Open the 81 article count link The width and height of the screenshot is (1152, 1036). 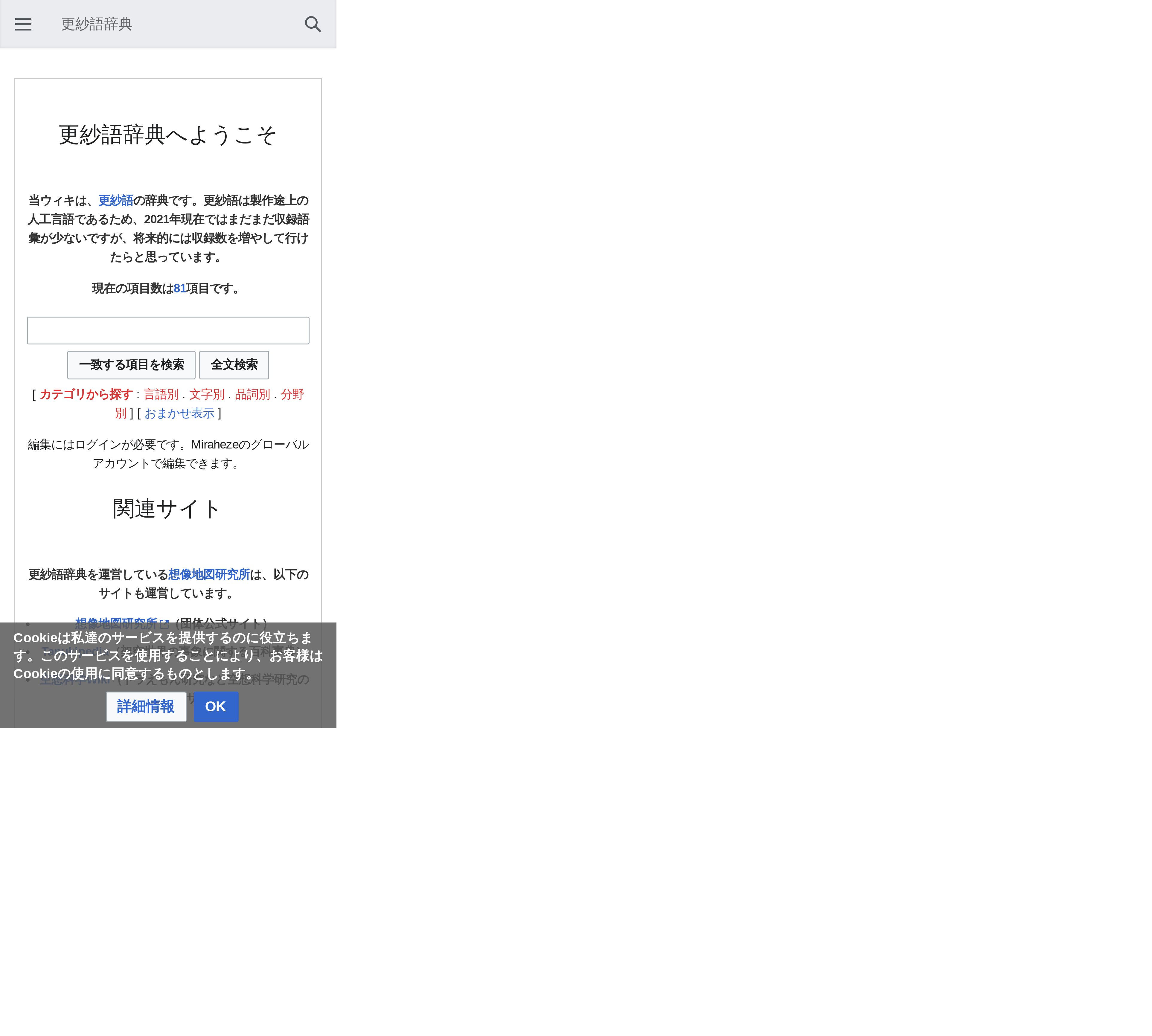tap(179, 289)
